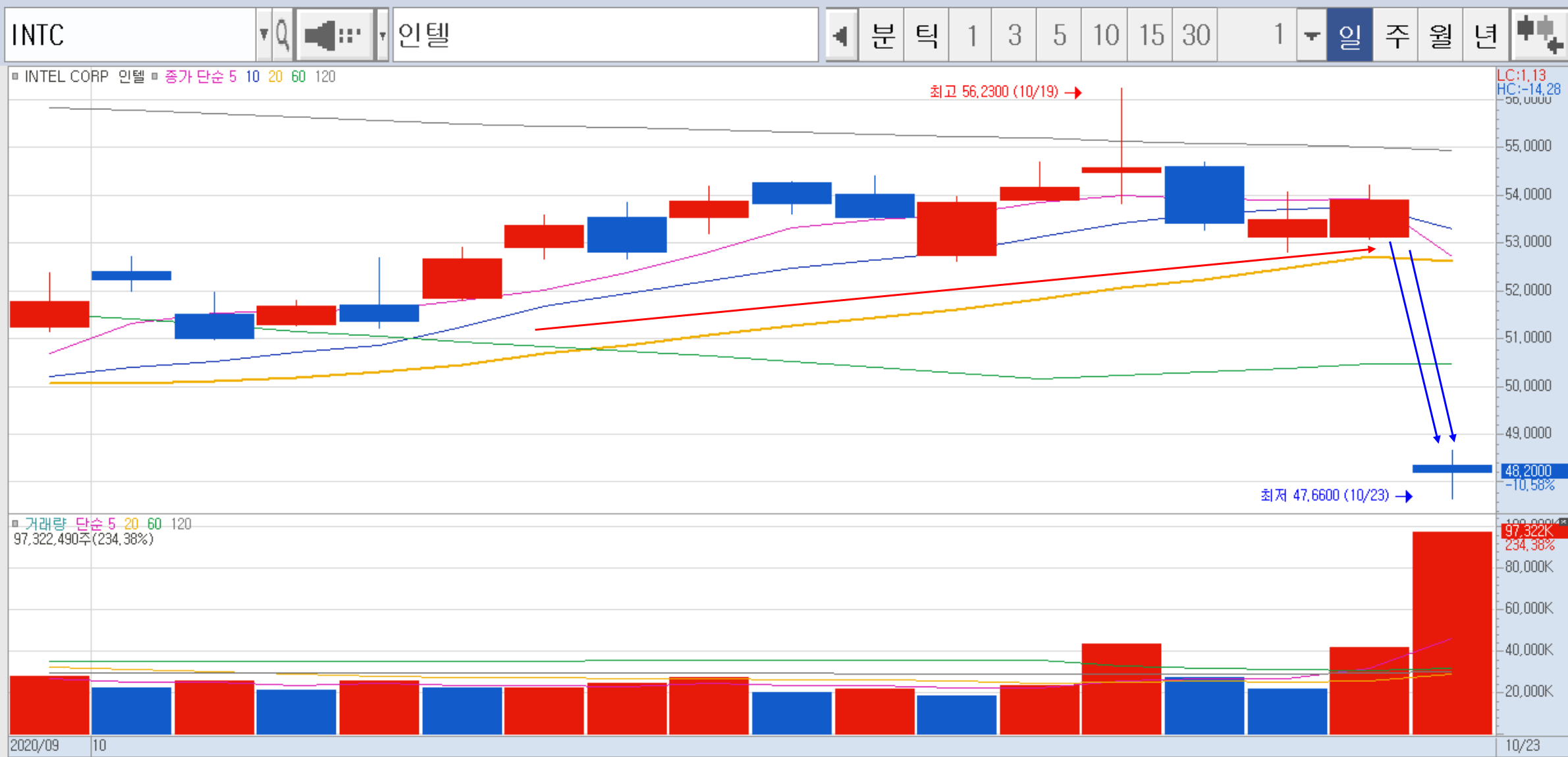This screenshot has height=757, width=1568.
Task: Click the add candlestick chart icon
Action: tap(1538, 35)
